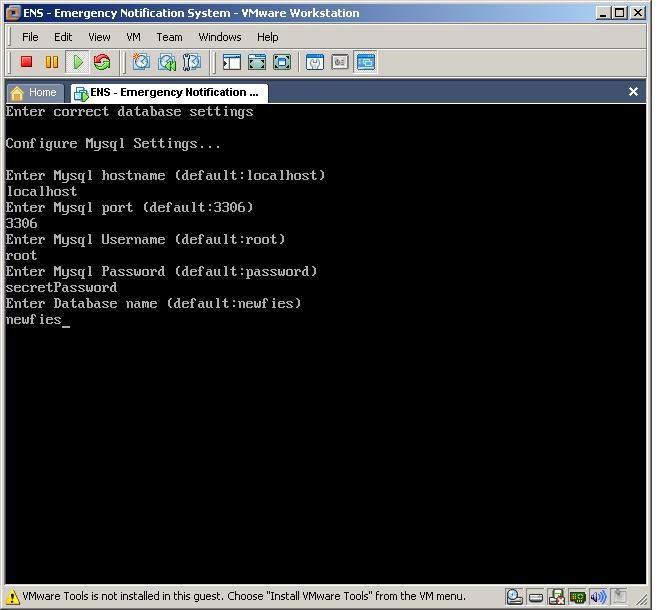Maximize the VMware Workstation window
668x610 pixels.
pyautogui.click(x=620, y=13)
